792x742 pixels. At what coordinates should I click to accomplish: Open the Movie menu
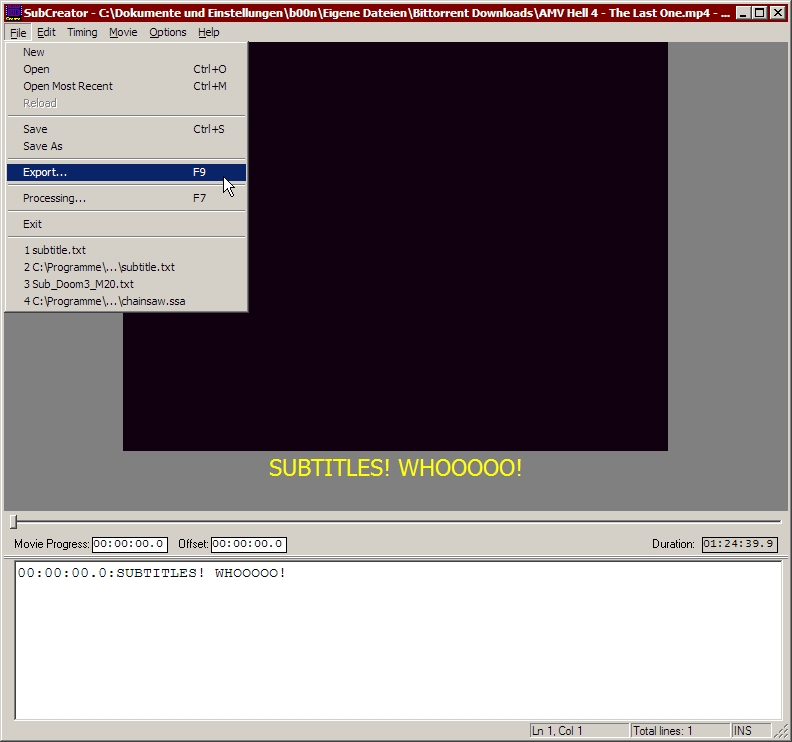[x=123, y=32]
